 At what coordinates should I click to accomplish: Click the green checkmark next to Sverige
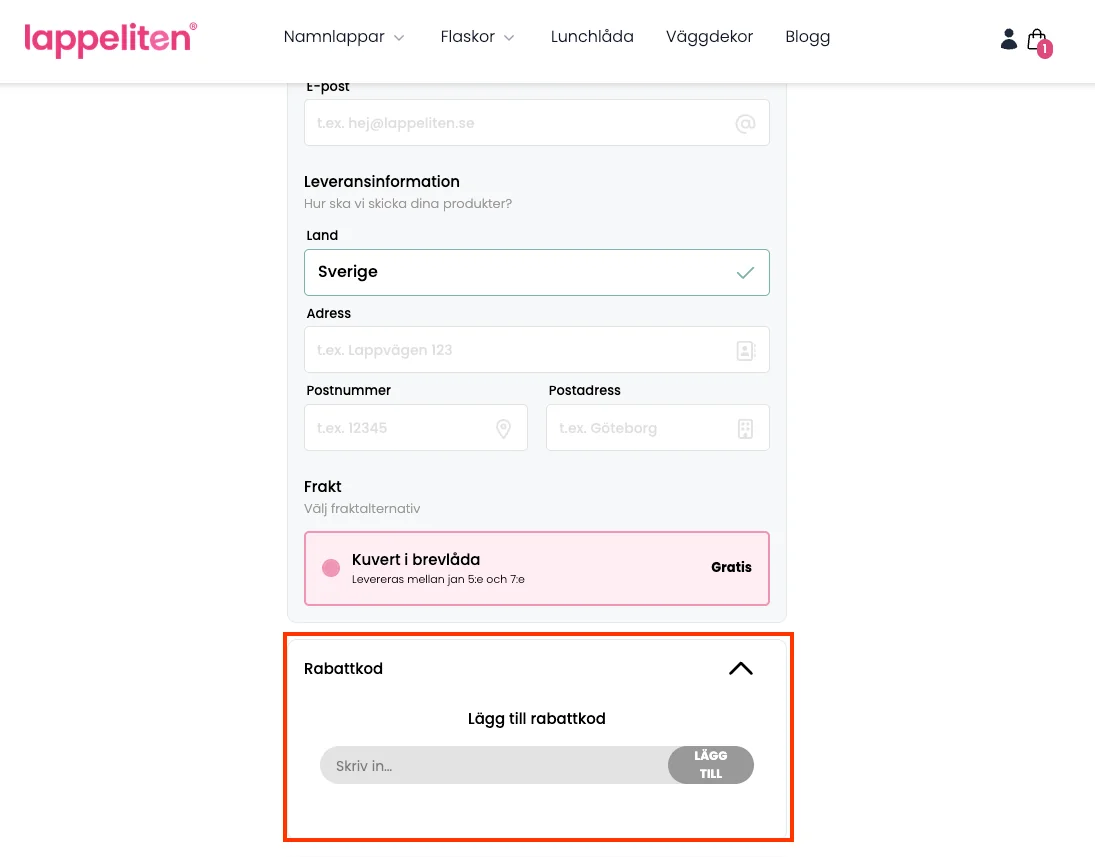745,271
